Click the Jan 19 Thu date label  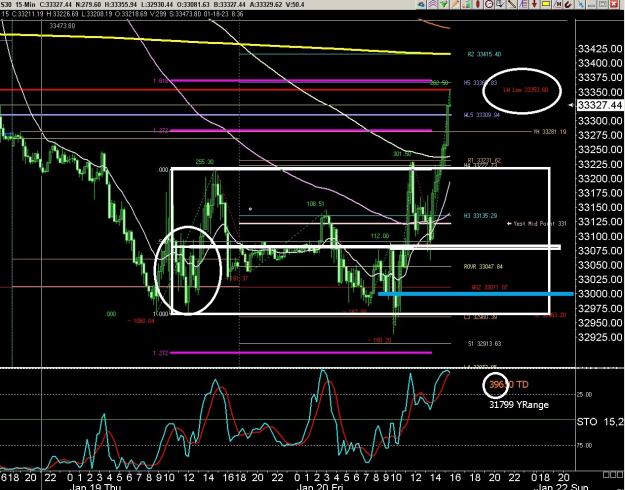[95, 487]
